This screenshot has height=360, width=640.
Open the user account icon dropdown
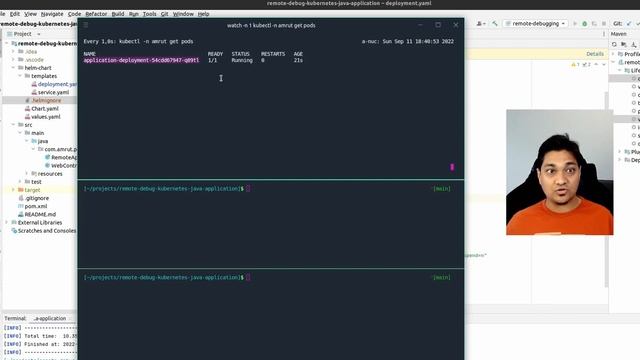point(481,24)
